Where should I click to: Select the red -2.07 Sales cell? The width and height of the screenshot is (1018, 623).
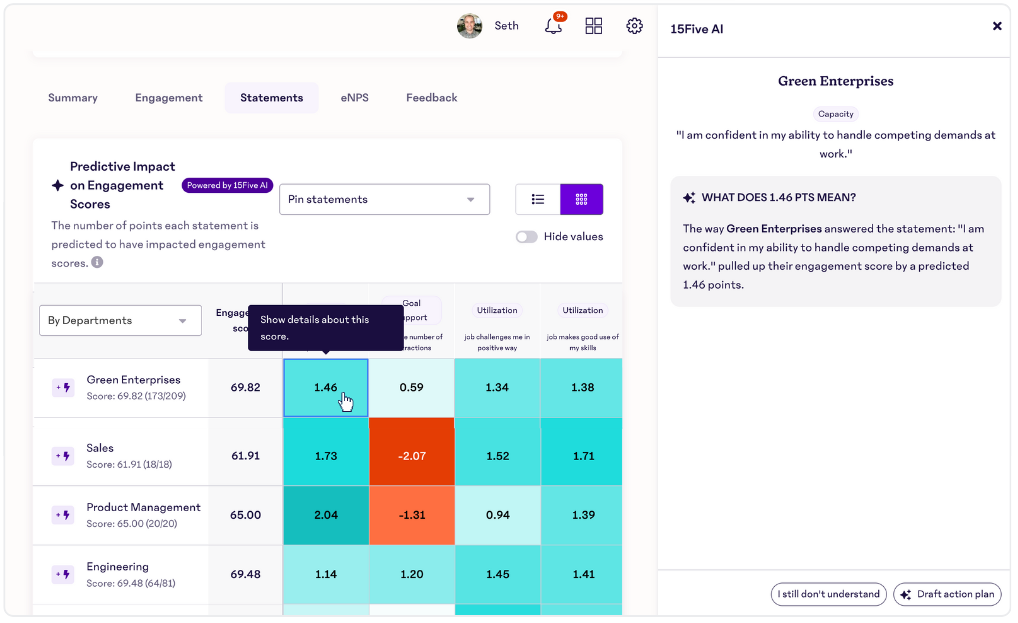(x=412, y=452)
